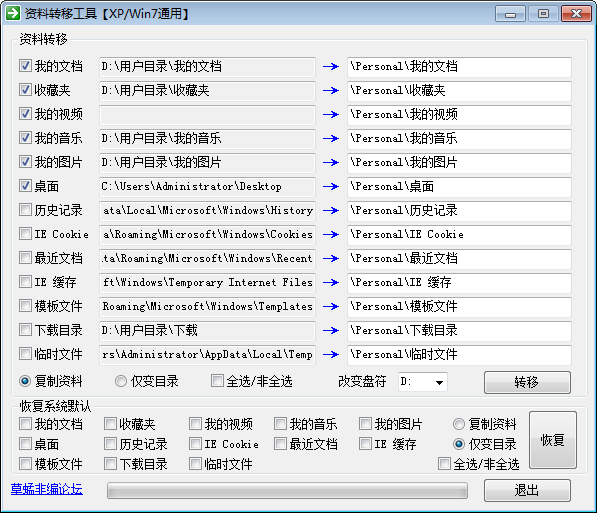Toggle 全选/非全选 in restore section
Image resolution: width=597 pixels, height=513 pixels.
[x=444, y=464]
